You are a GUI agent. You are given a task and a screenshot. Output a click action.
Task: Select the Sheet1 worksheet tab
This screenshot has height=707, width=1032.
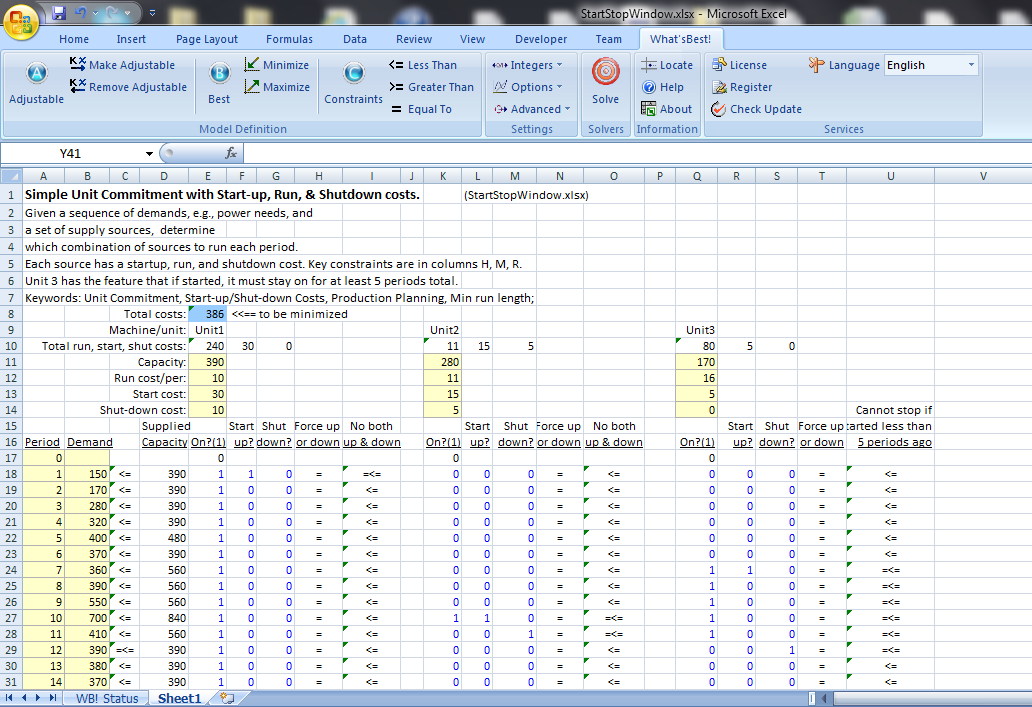pyautogui.click(x=179, y=698)
